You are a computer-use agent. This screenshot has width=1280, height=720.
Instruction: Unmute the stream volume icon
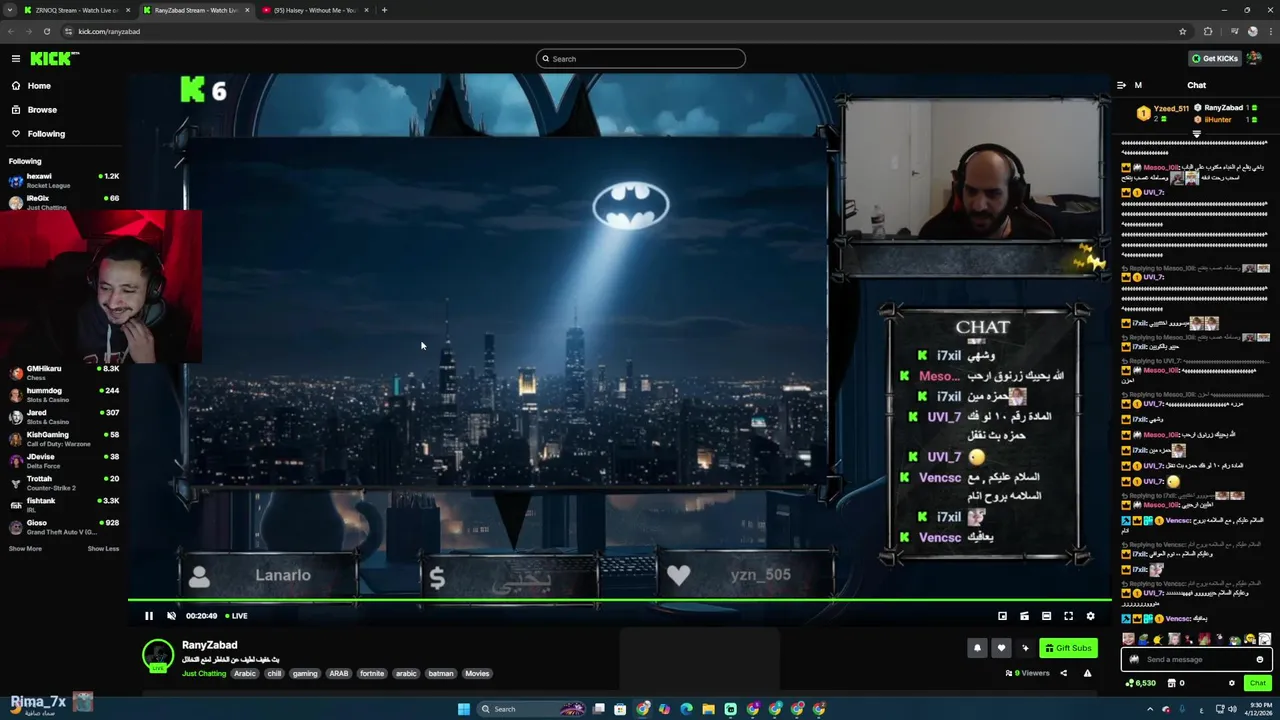[171, 616]
